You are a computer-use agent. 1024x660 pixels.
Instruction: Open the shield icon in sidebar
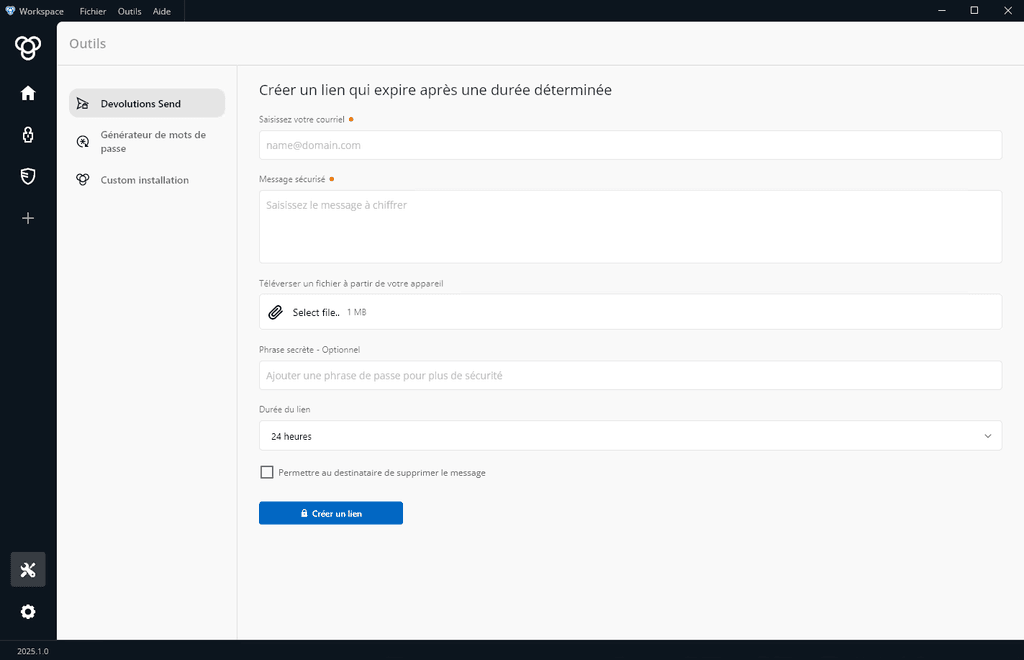tap(28, 176)
